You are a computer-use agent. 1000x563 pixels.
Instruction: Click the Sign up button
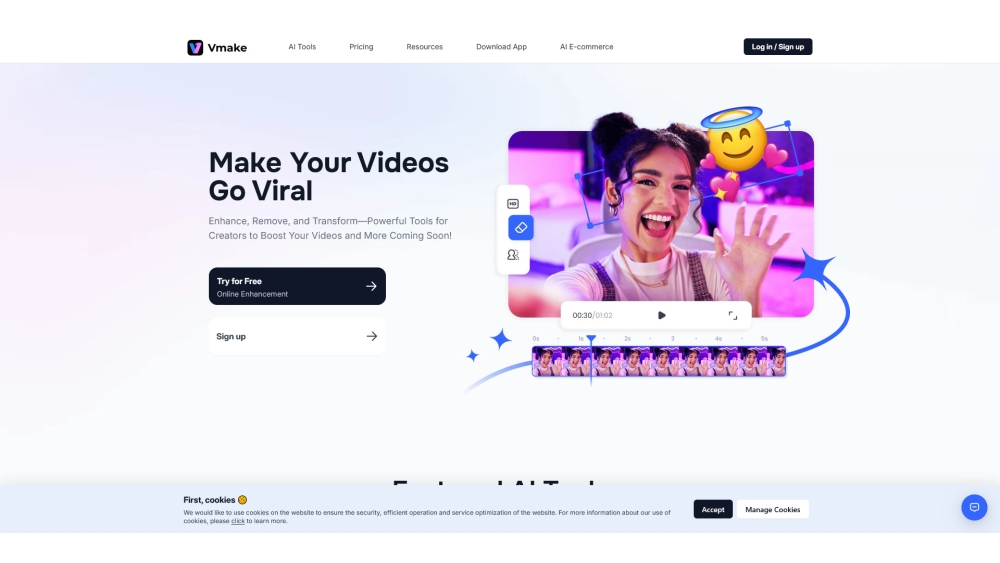(x=297, y=336)
